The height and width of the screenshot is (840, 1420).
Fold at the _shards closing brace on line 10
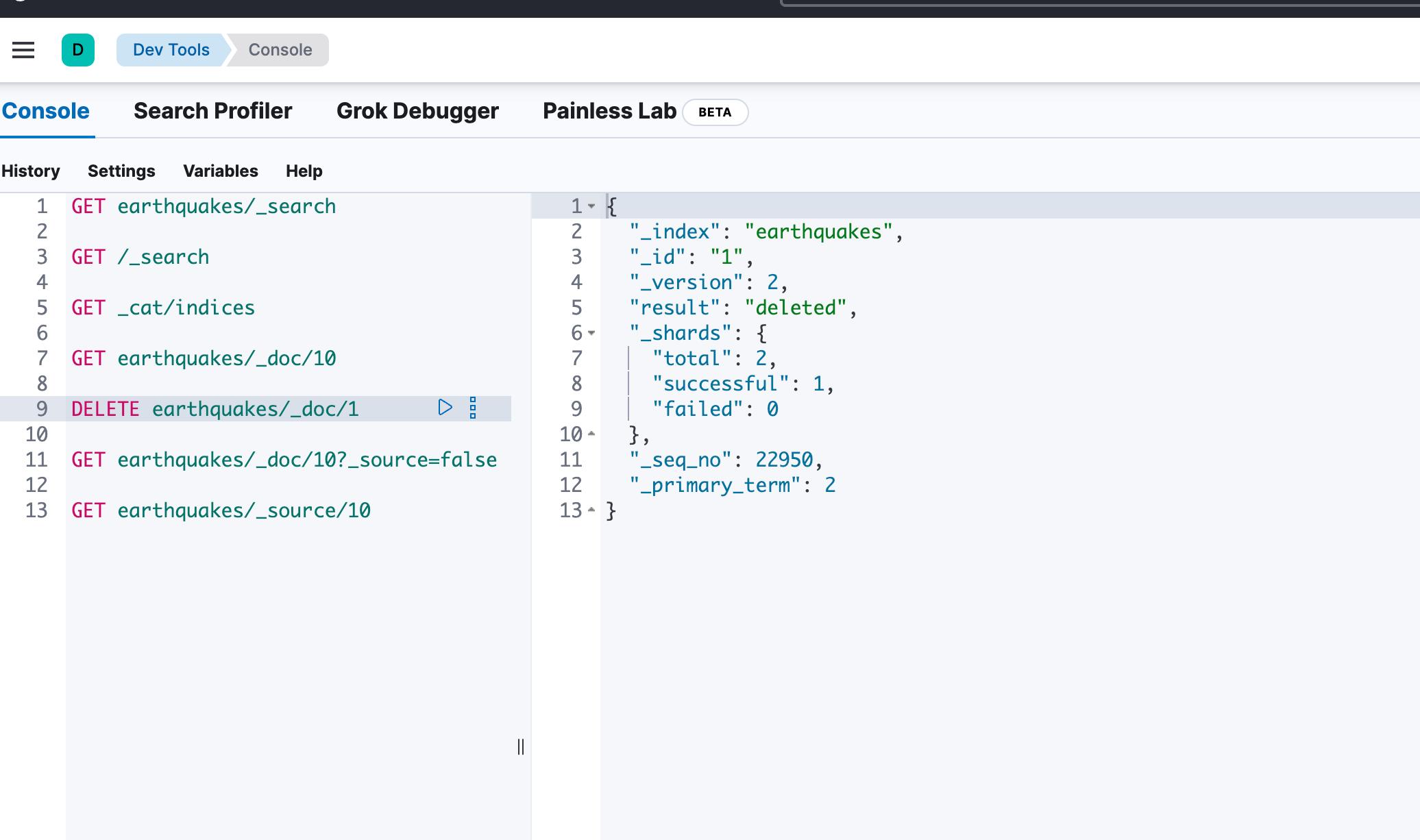591,434
